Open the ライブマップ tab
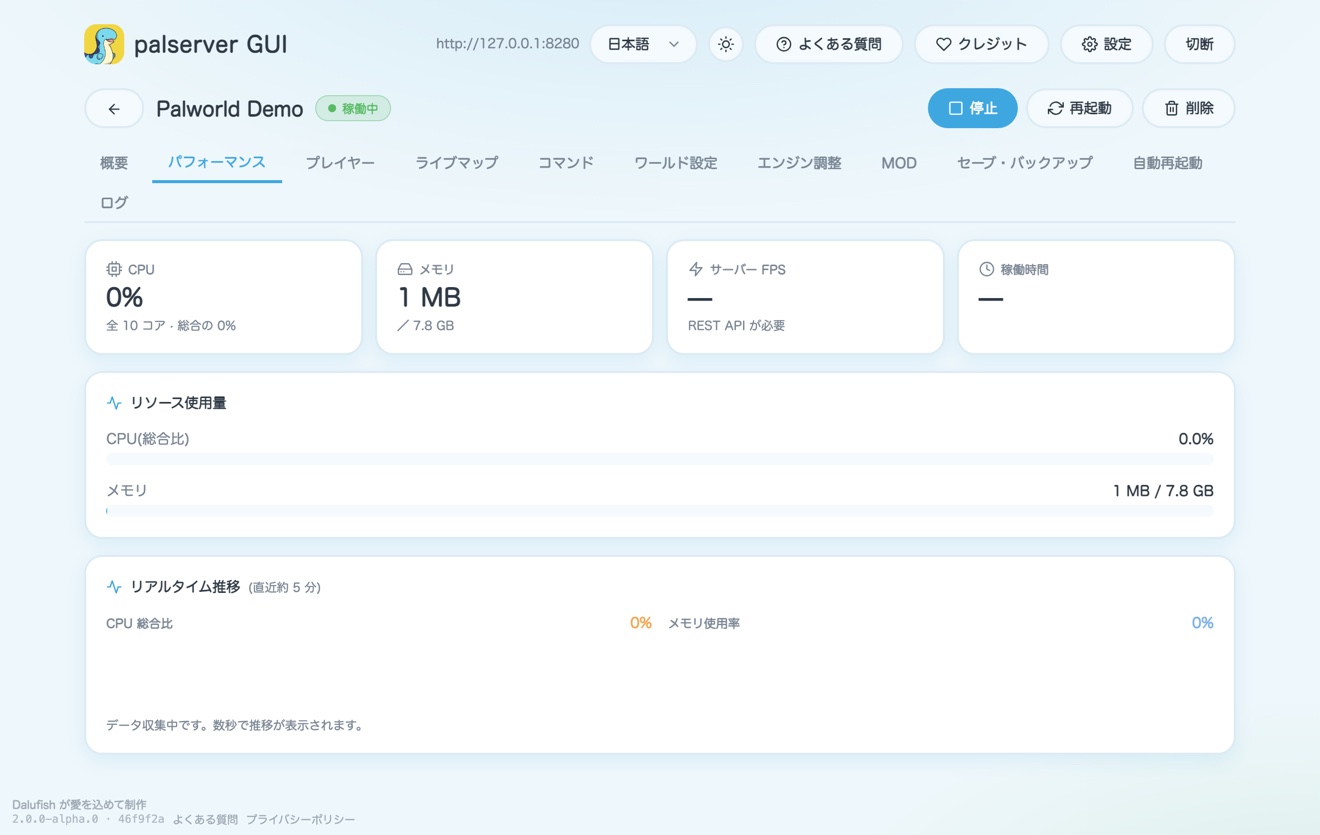This screenshot has height=835, width=1320. coord(457,162)
